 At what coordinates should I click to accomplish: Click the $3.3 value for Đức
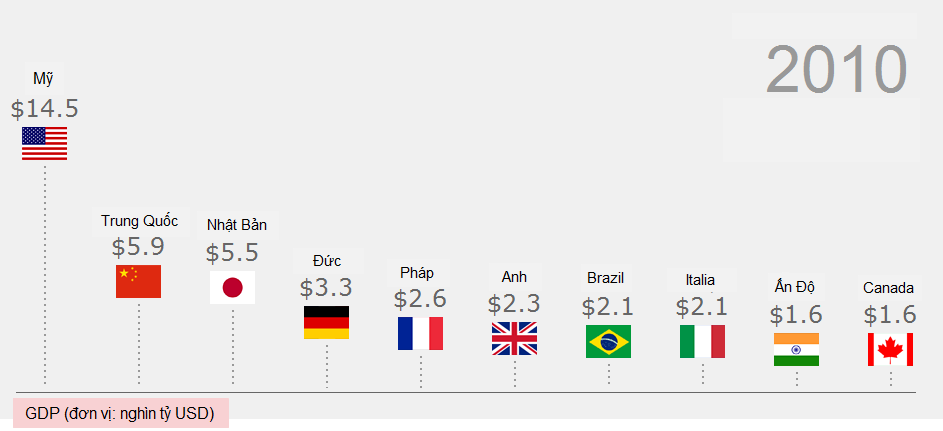(x=326, y=288)
